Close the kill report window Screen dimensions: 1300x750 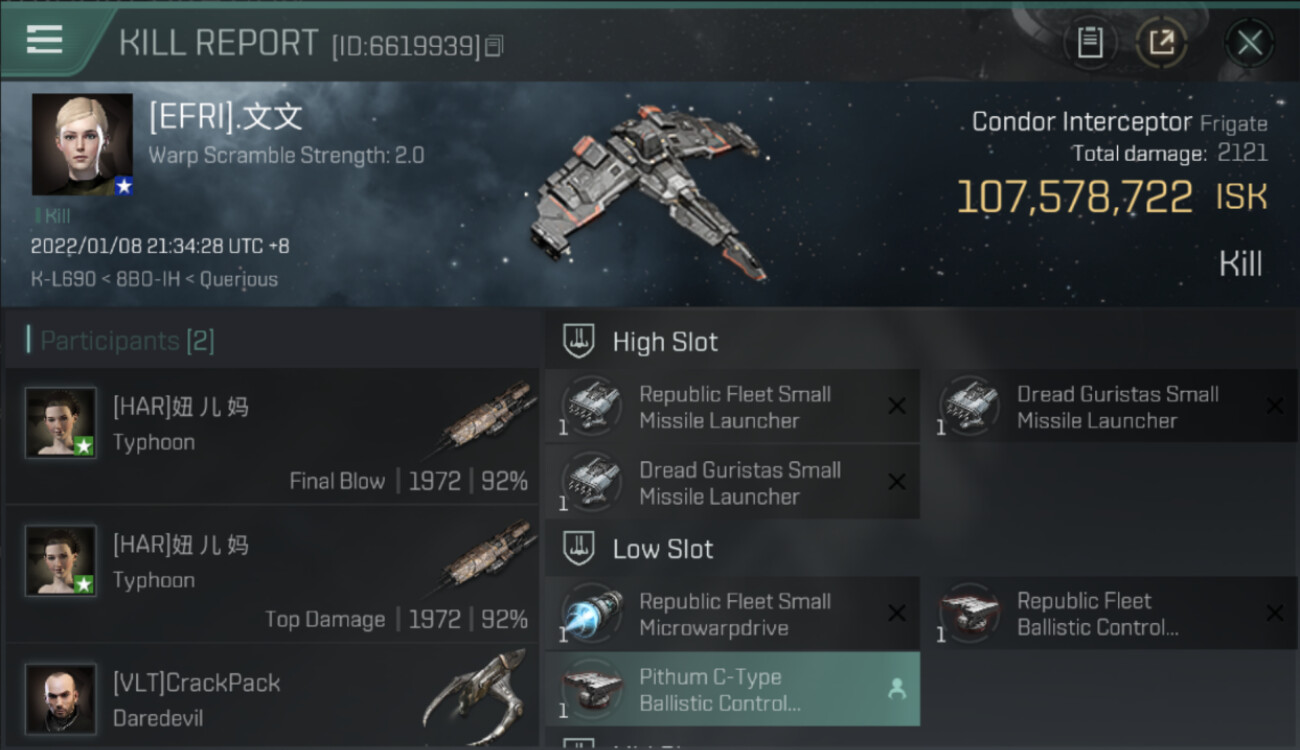1249,43
